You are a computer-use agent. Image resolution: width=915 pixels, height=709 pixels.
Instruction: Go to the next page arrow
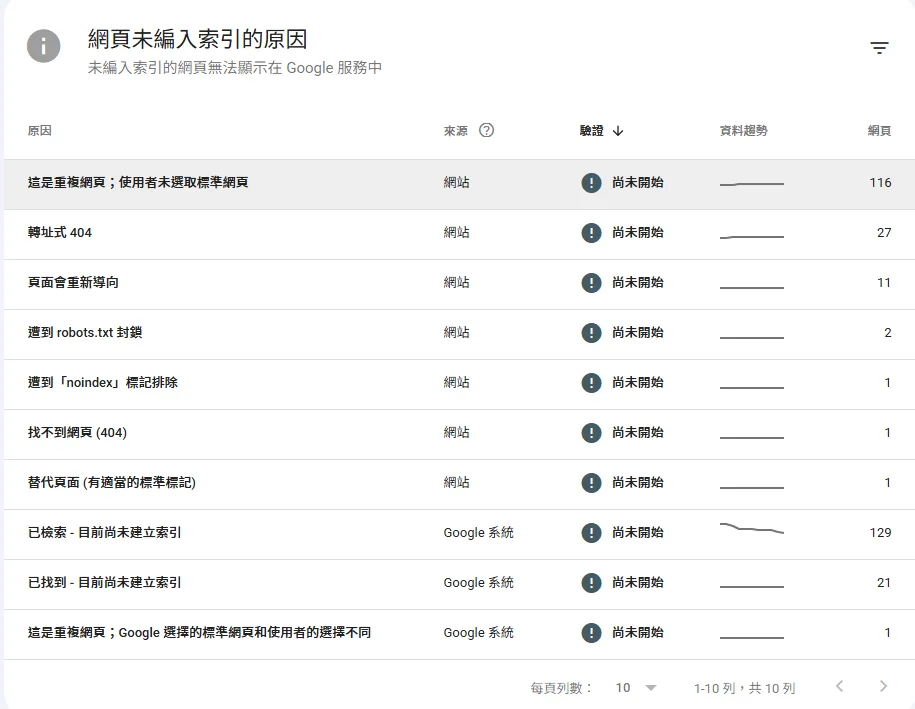(883, 686)
